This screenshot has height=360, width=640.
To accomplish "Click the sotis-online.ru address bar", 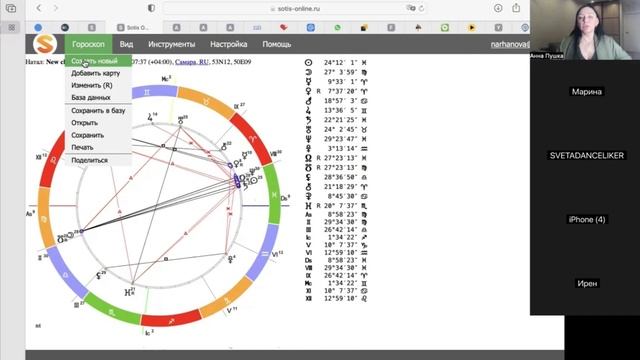I will [295, 8].
